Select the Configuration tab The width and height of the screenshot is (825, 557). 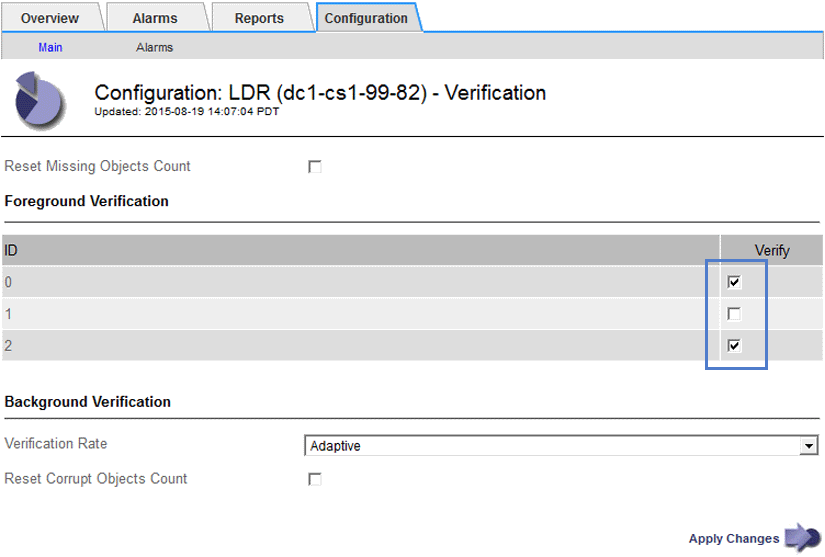point(366,18)
